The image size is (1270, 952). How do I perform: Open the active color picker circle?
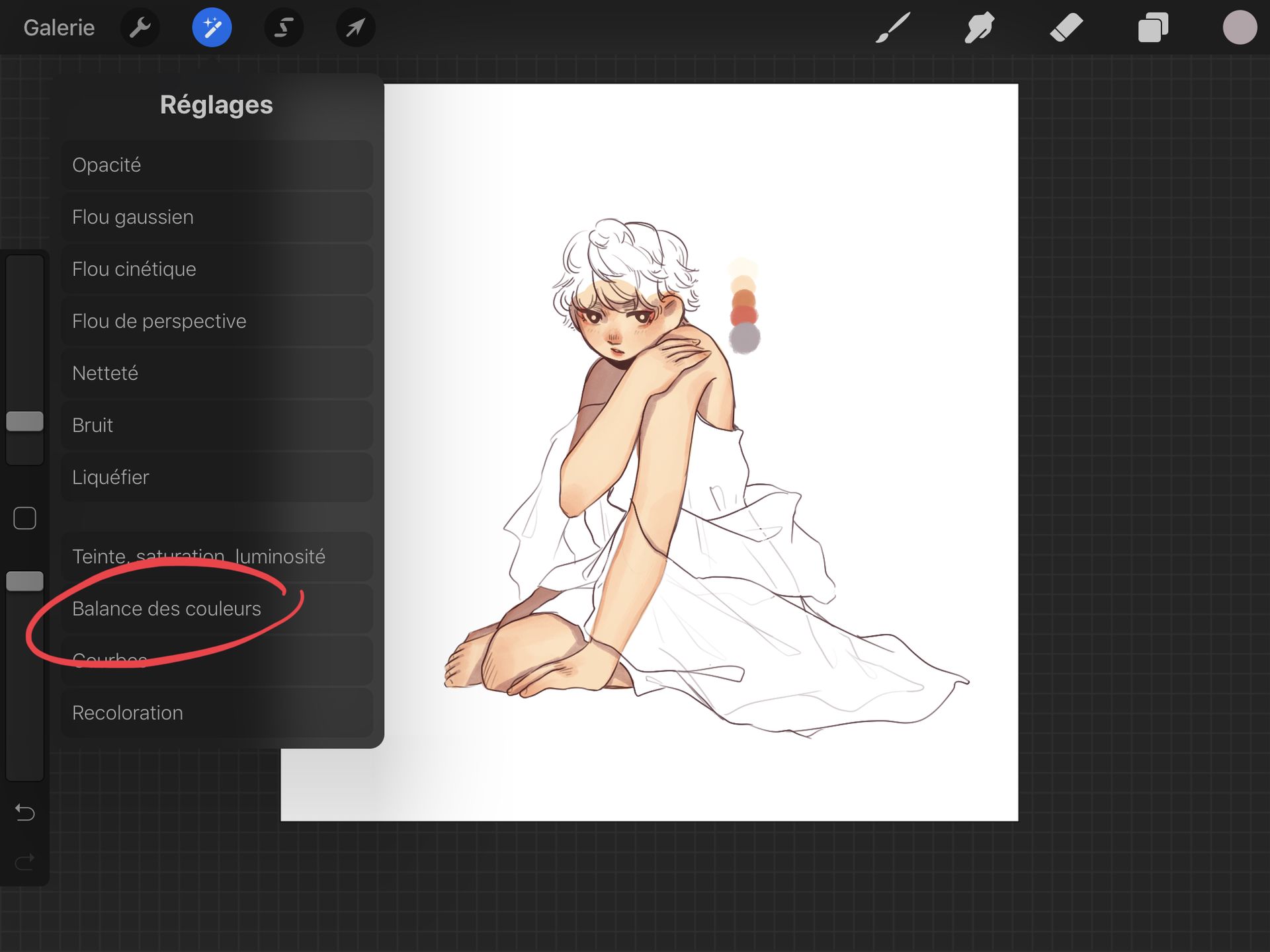1240,28
